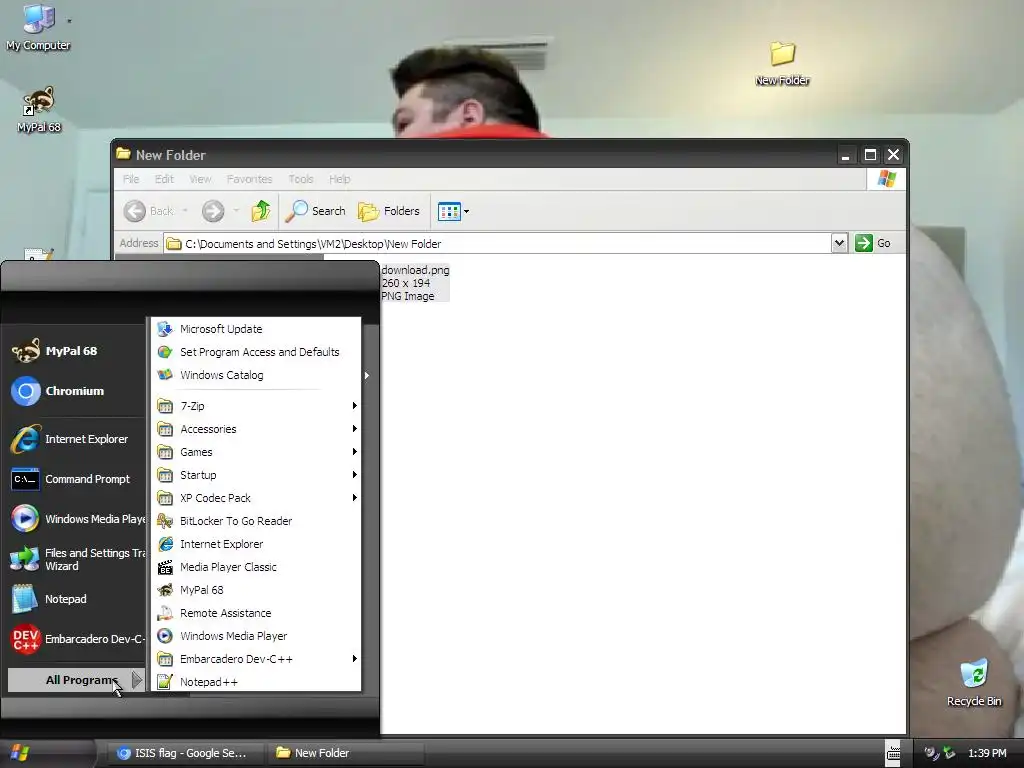Viewport: 1024px width, 768px height.
Task: Open Windows Media Player in Start menu's left column
Action: click(x=76, y=519)
